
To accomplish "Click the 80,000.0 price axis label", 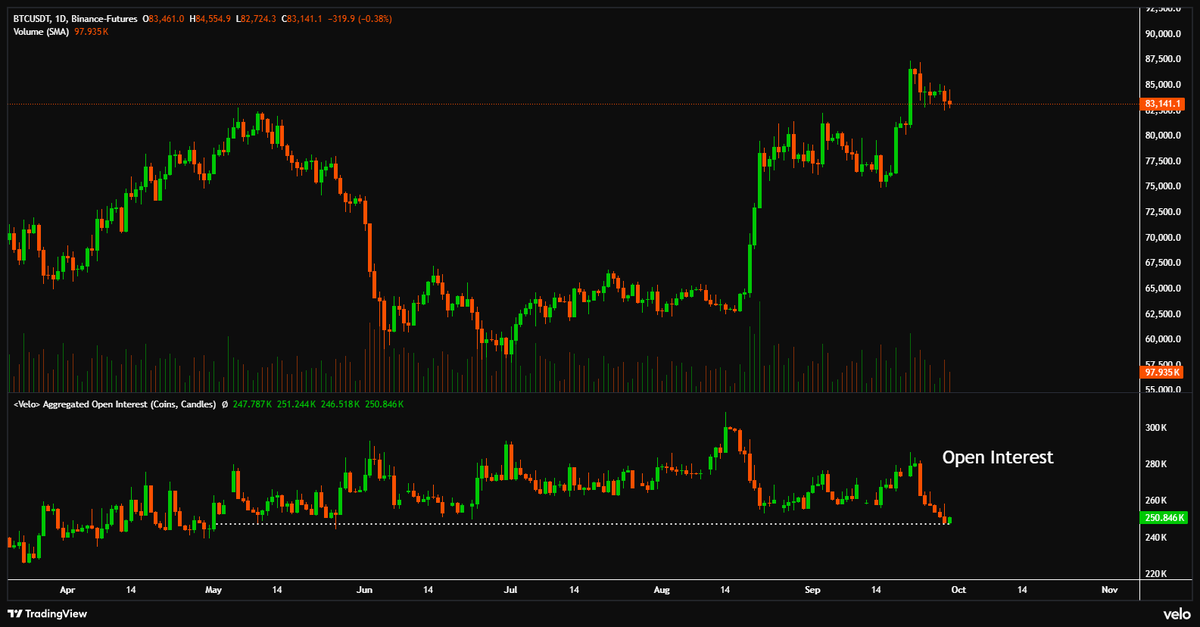I will (1164, 136).
